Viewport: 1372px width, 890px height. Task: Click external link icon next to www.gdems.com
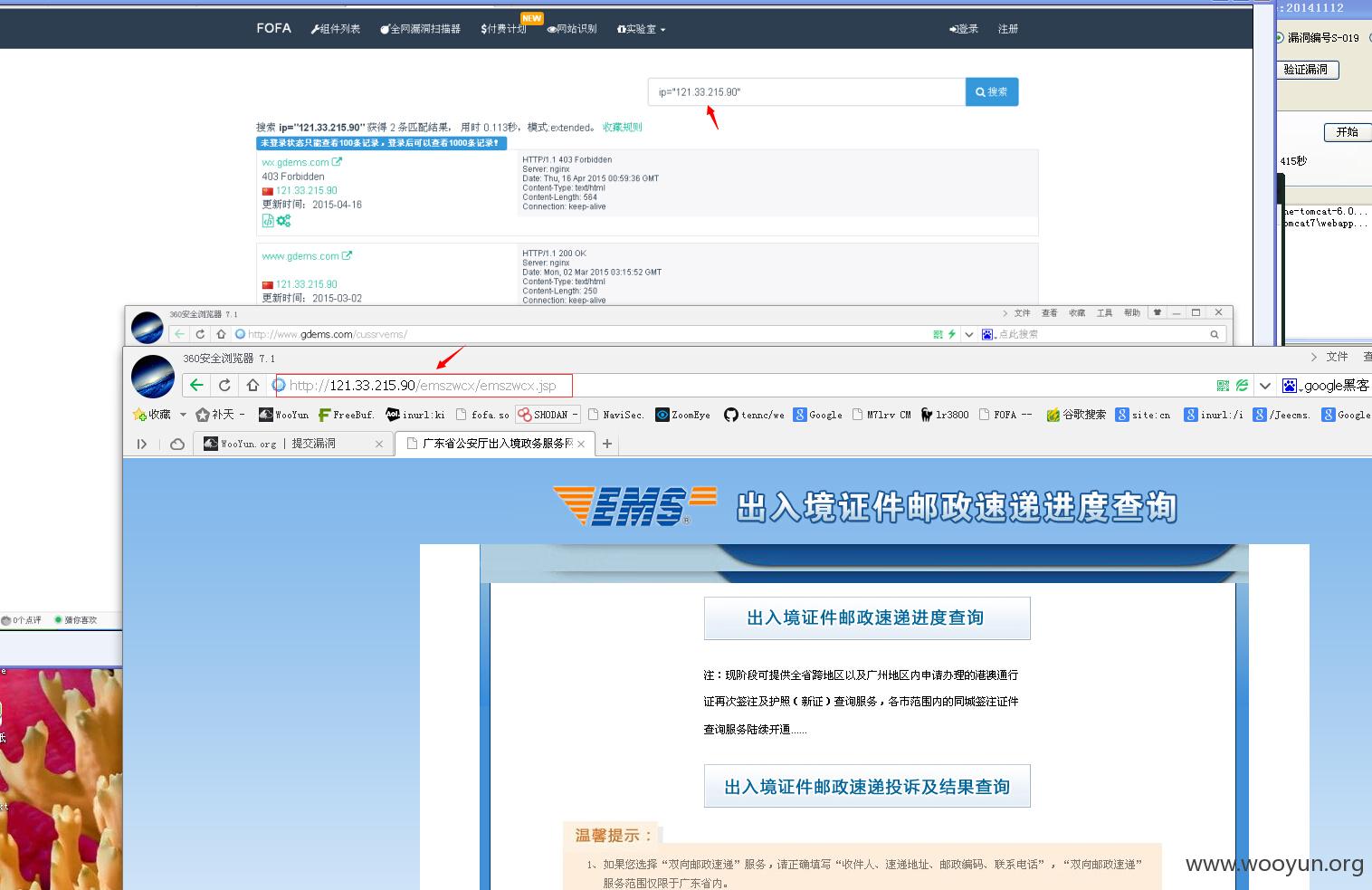[x=347, y=256]
